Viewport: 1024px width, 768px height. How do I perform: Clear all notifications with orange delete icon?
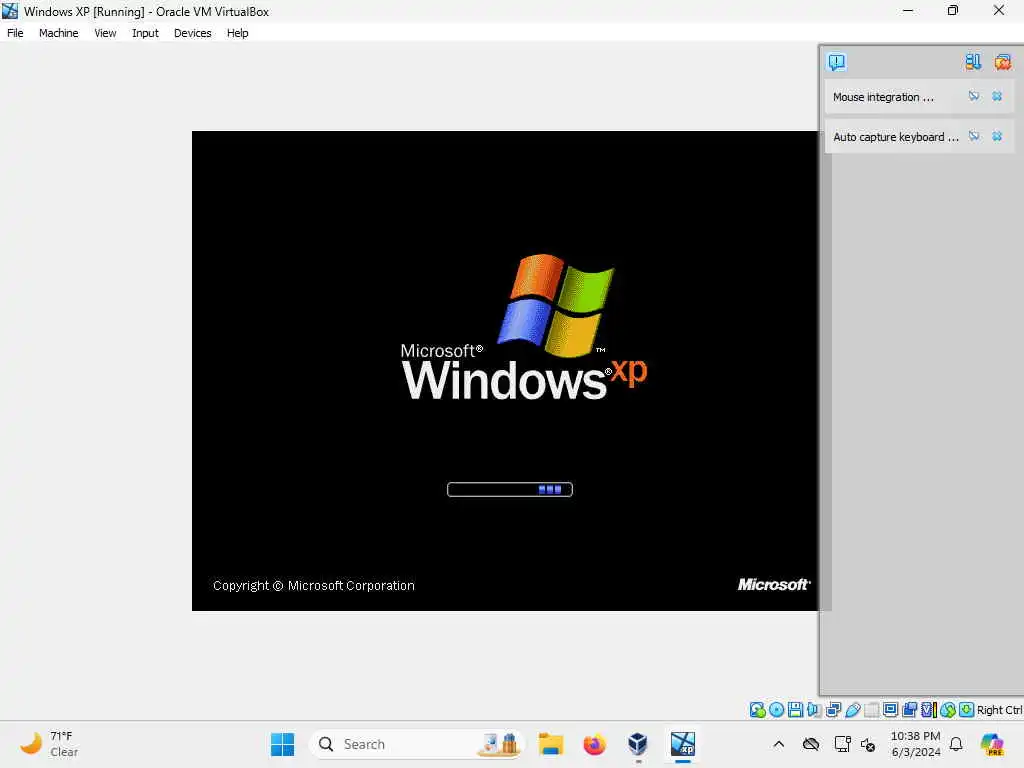click(x=1002, y=62)
